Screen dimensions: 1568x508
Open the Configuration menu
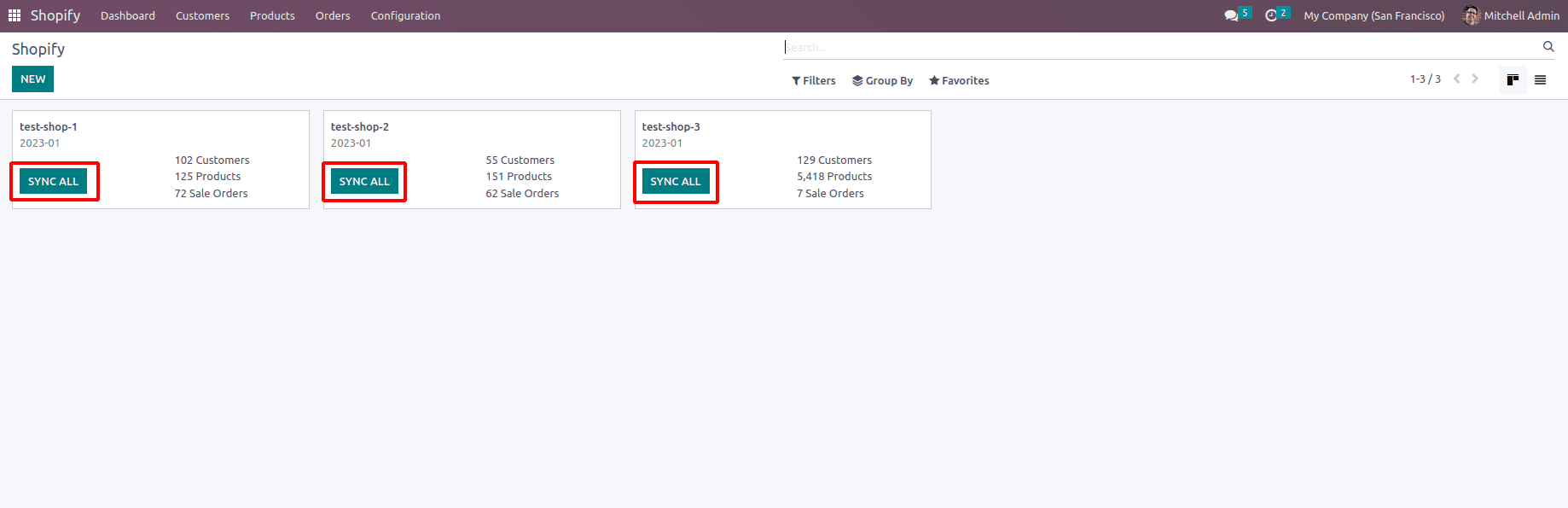405,15
